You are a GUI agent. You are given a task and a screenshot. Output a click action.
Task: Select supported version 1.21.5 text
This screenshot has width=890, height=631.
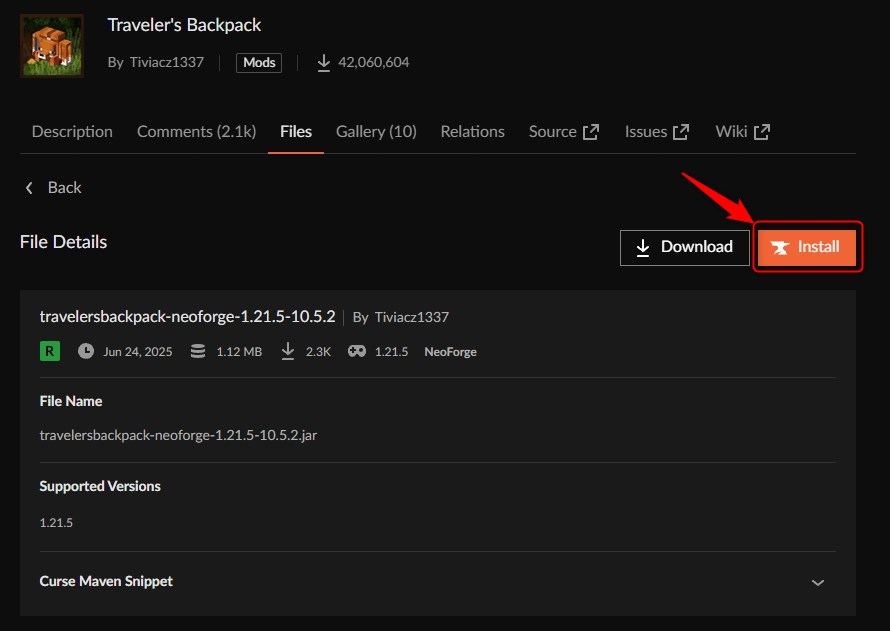56,523
